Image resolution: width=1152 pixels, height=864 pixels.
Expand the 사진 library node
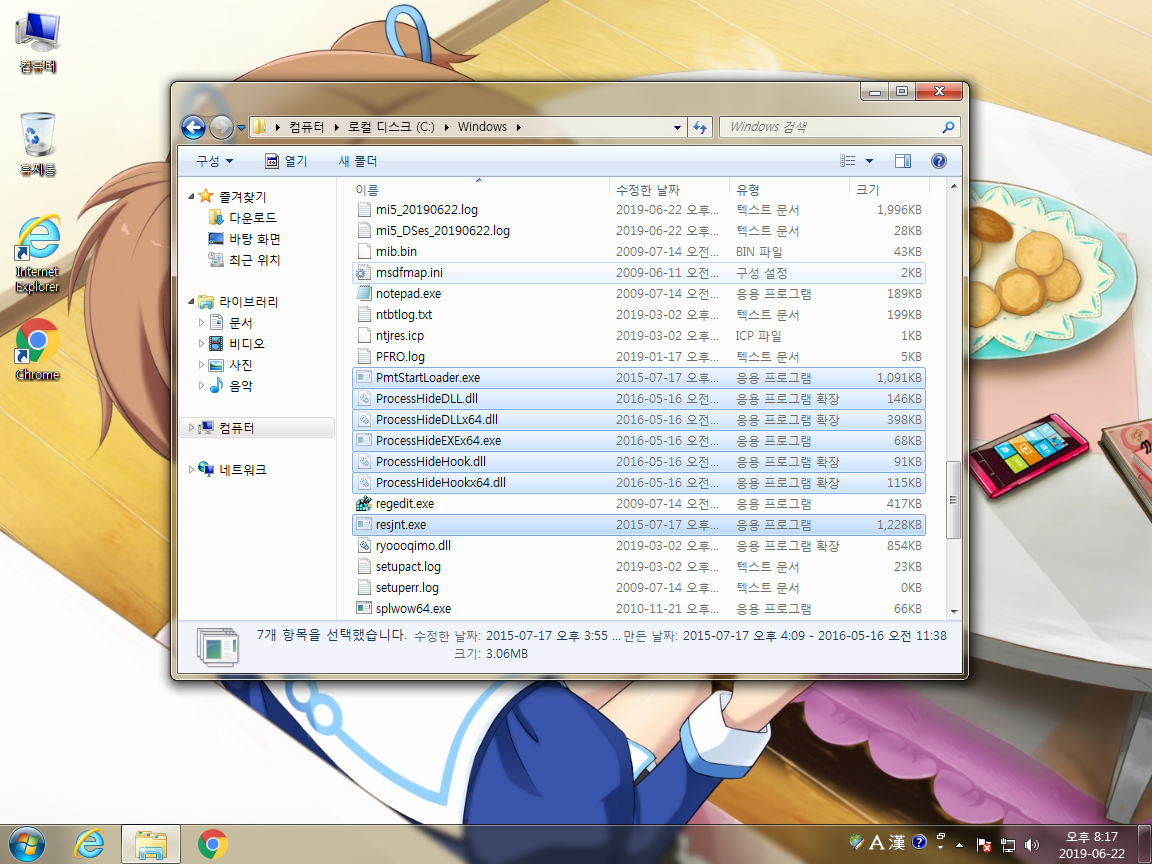point(201,364)
